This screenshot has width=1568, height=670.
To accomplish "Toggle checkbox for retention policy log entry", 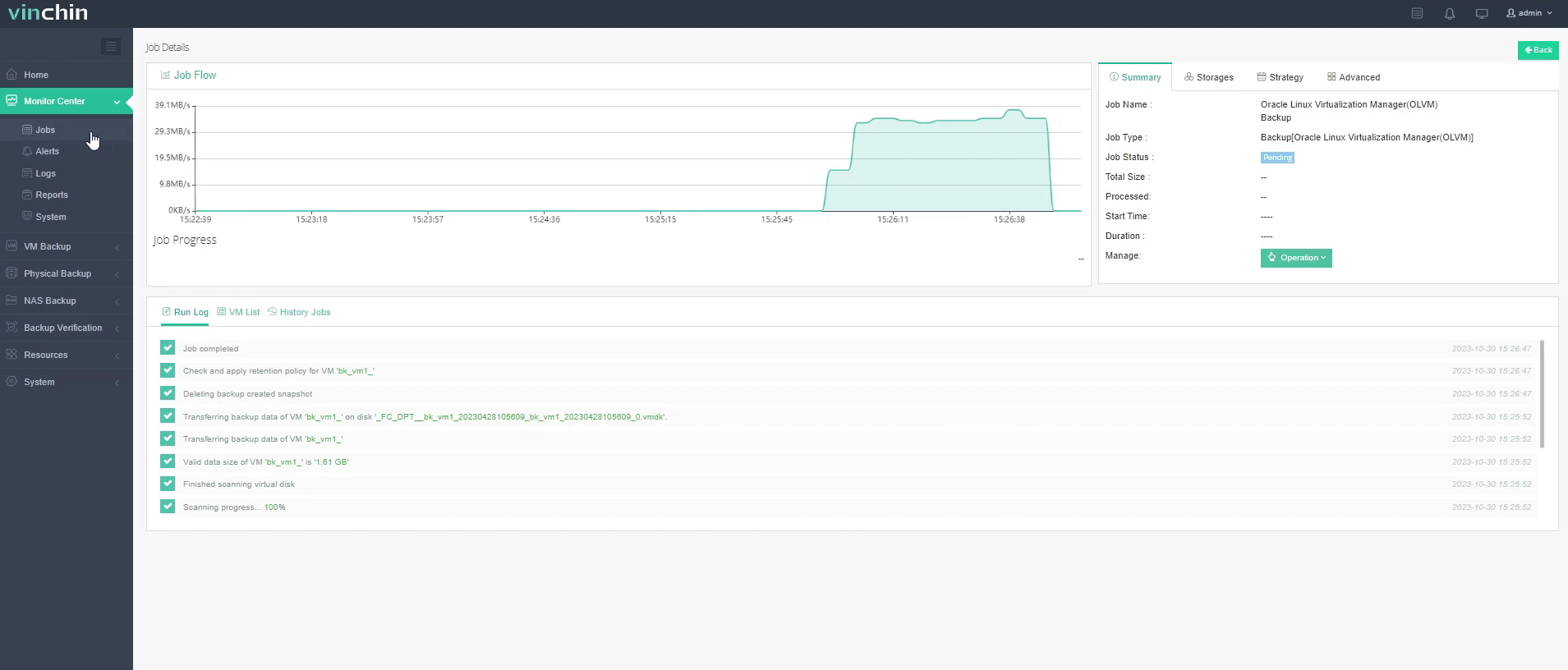I will 168,370.
